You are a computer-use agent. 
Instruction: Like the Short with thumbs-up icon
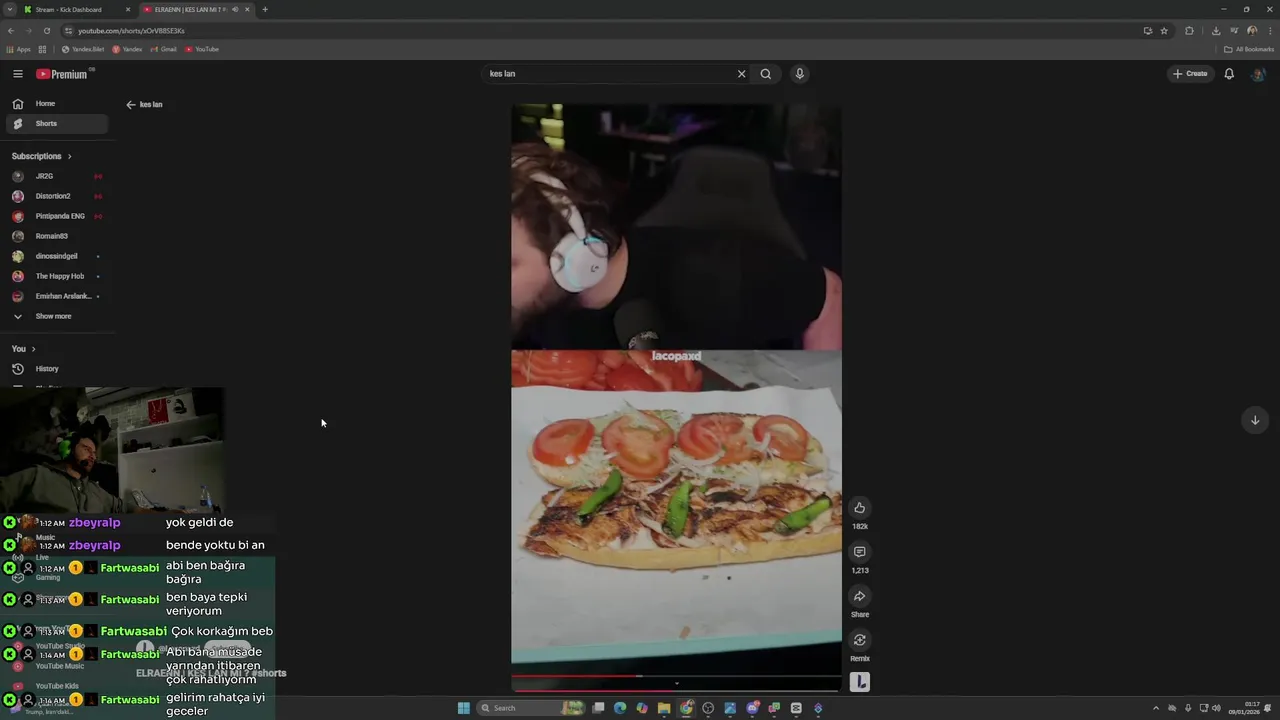click(859, 508)
